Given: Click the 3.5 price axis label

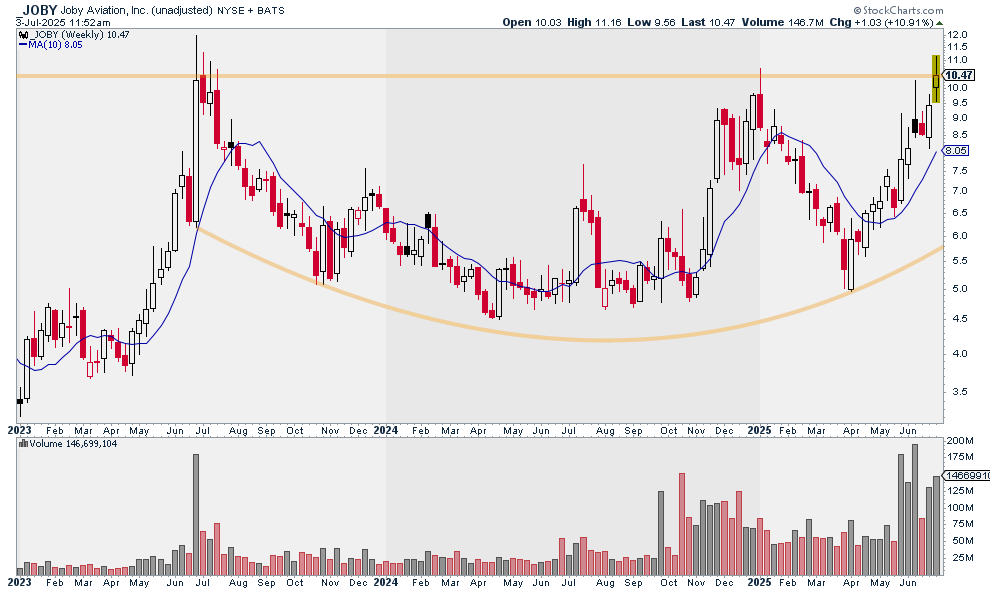Looking at the screenshot, I should point(960,391).
